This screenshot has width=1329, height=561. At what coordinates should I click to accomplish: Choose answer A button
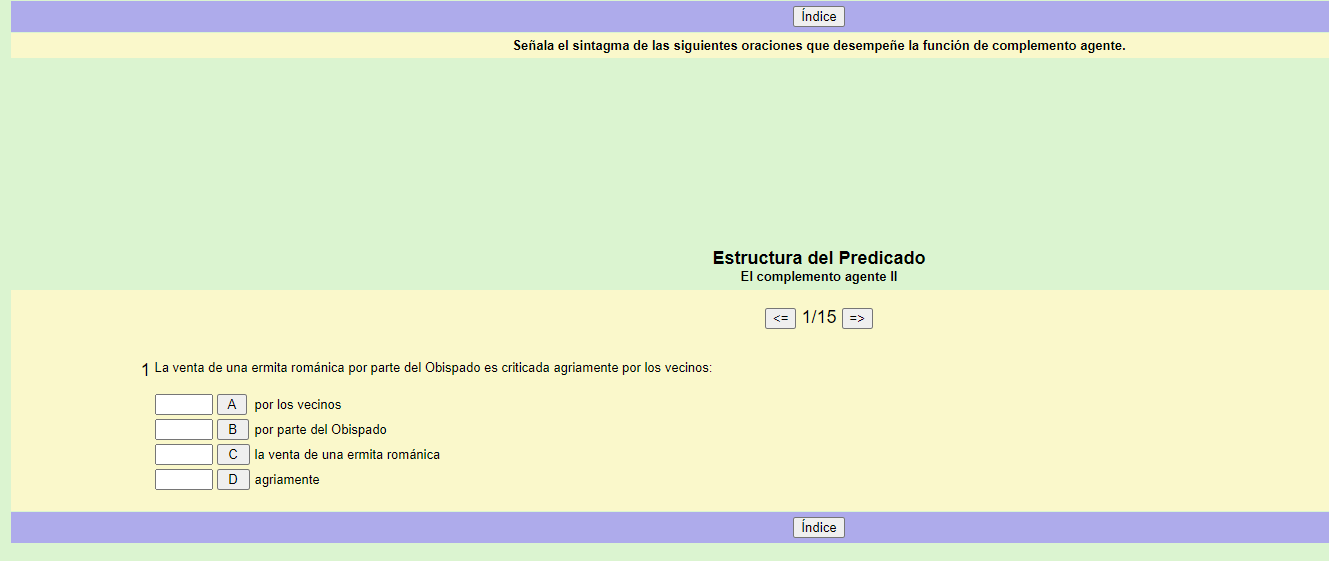tap(232, 404)
